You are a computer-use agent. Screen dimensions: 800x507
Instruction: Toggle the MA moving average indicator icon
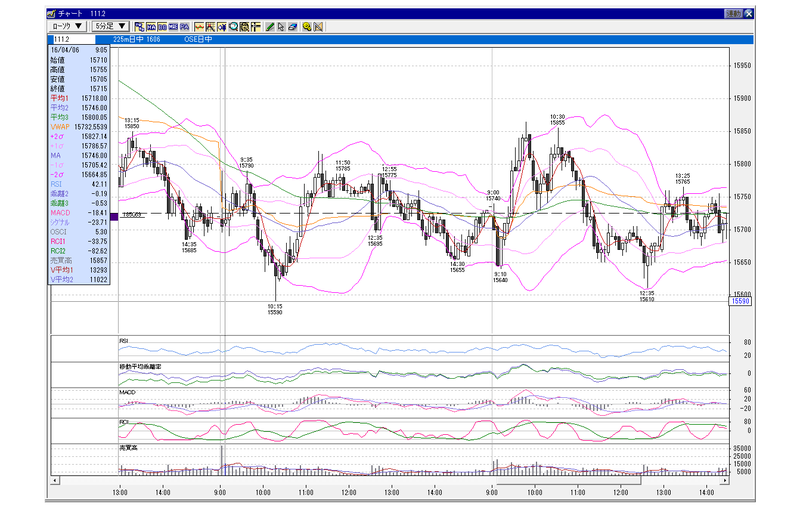coord(151,27)
